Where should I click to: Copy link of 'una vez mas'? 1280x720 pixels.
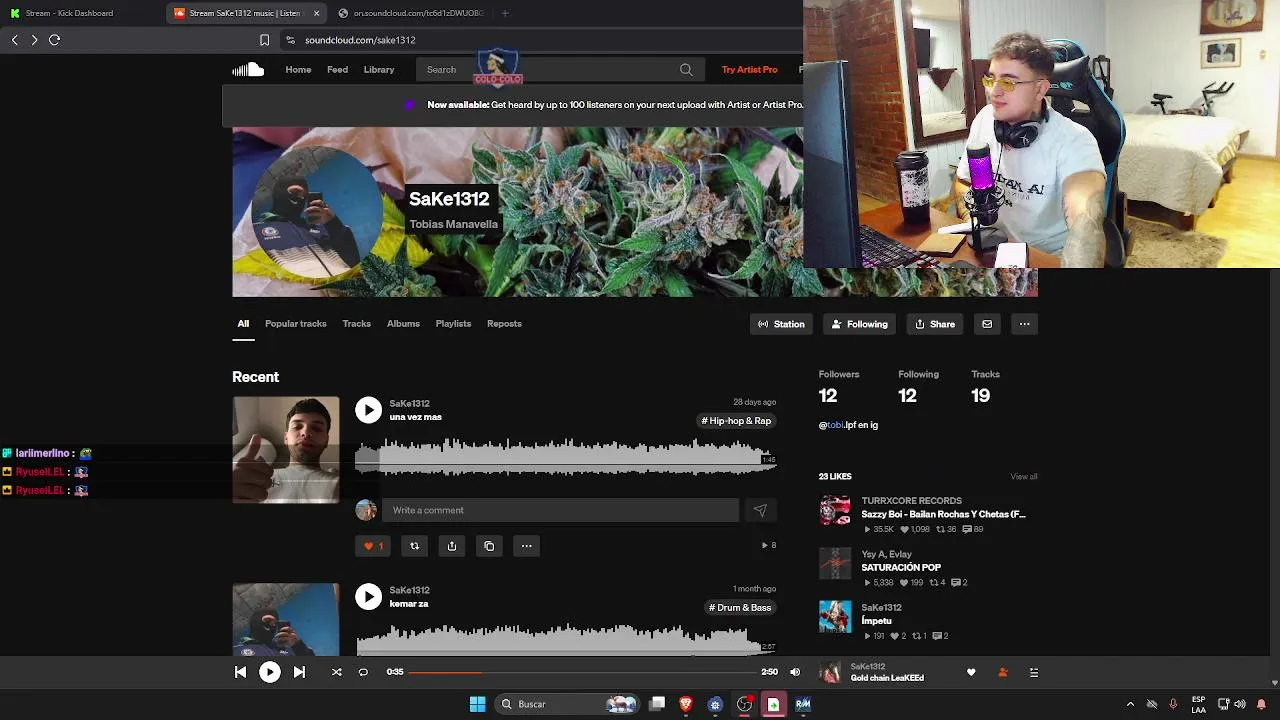click(489, 546)
